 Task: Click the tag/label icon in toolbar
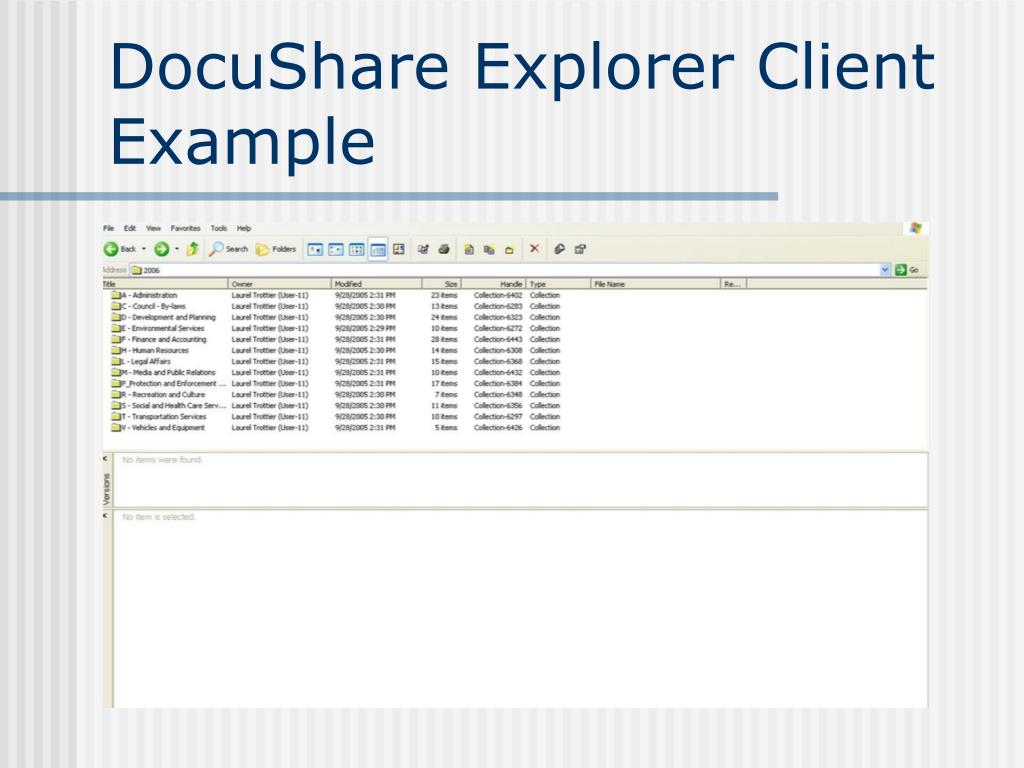(559, 249)
